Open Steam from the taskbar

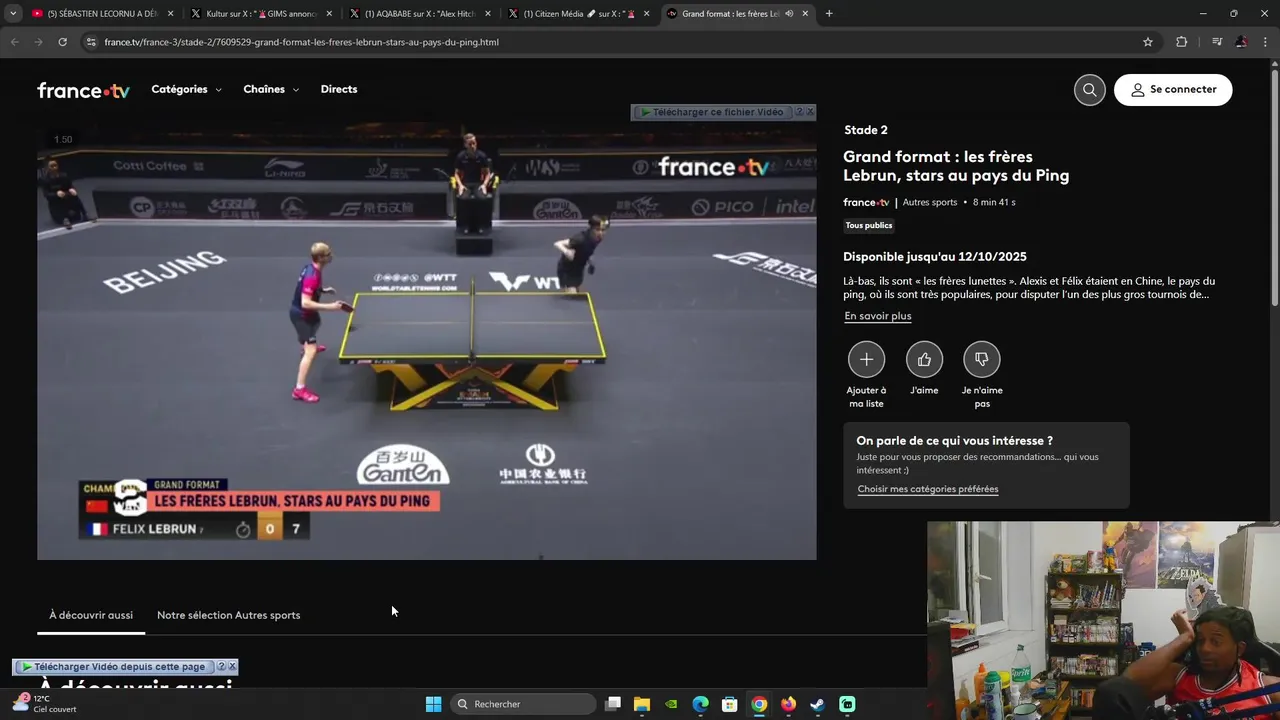pyautogui.click(x=817, y=704)
